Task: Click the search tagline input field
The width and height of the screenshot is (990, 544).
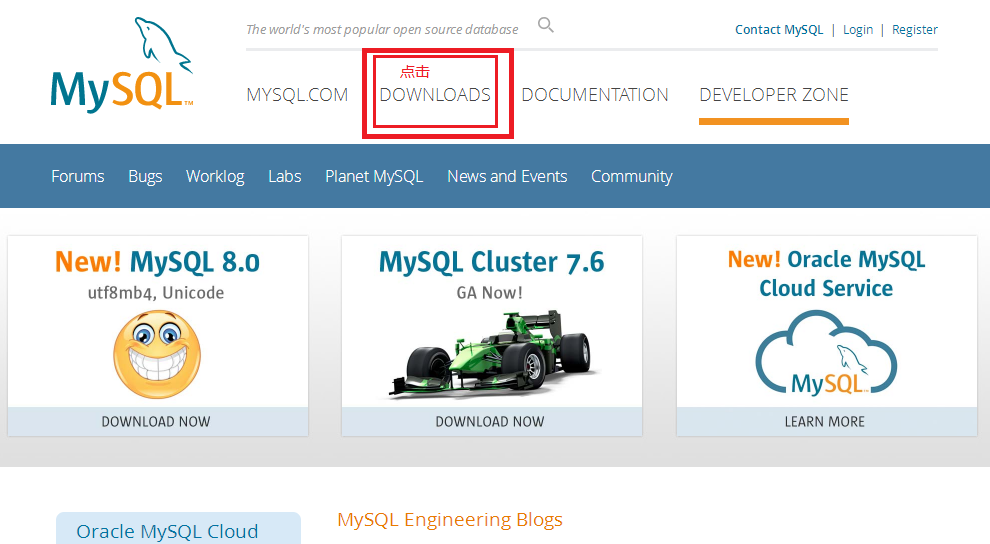Action: pos(382,29)
